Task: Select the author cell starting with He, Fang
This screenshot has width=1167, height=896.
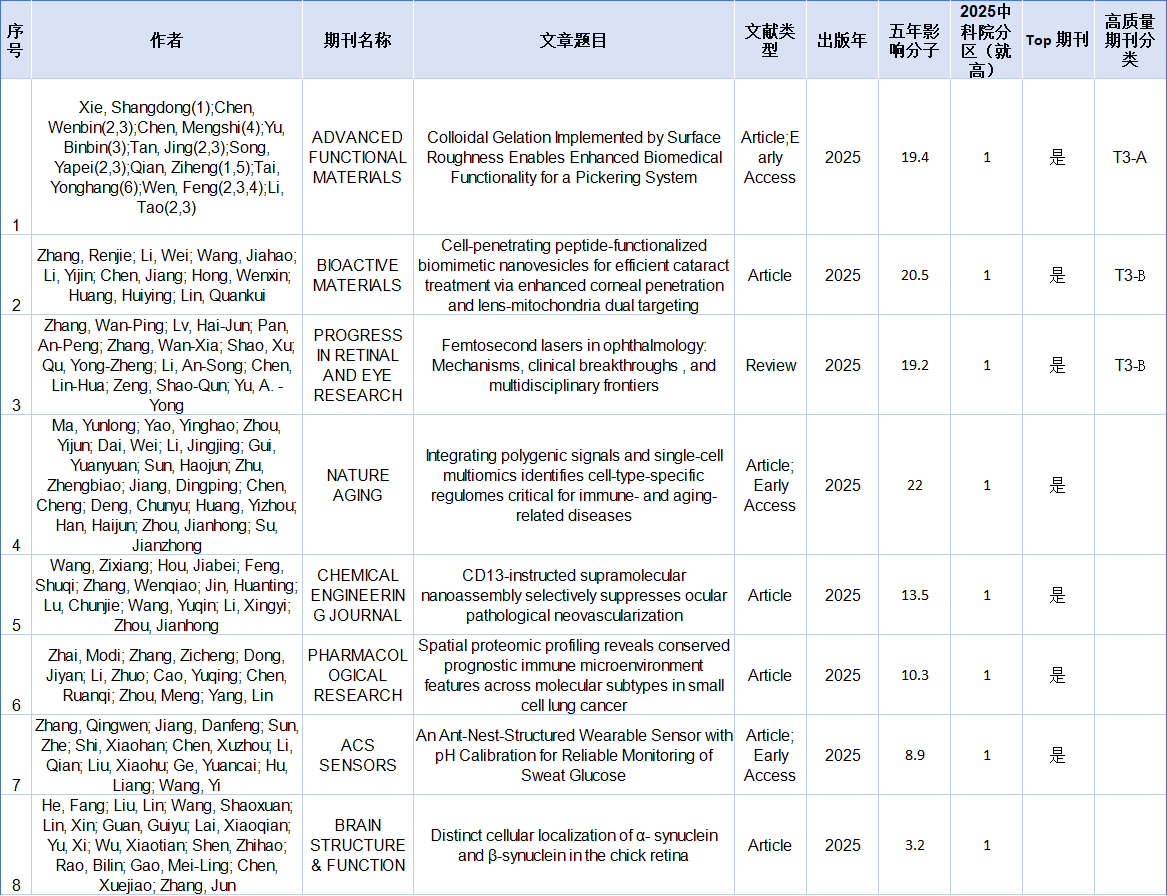Action: tap(166, 845)
